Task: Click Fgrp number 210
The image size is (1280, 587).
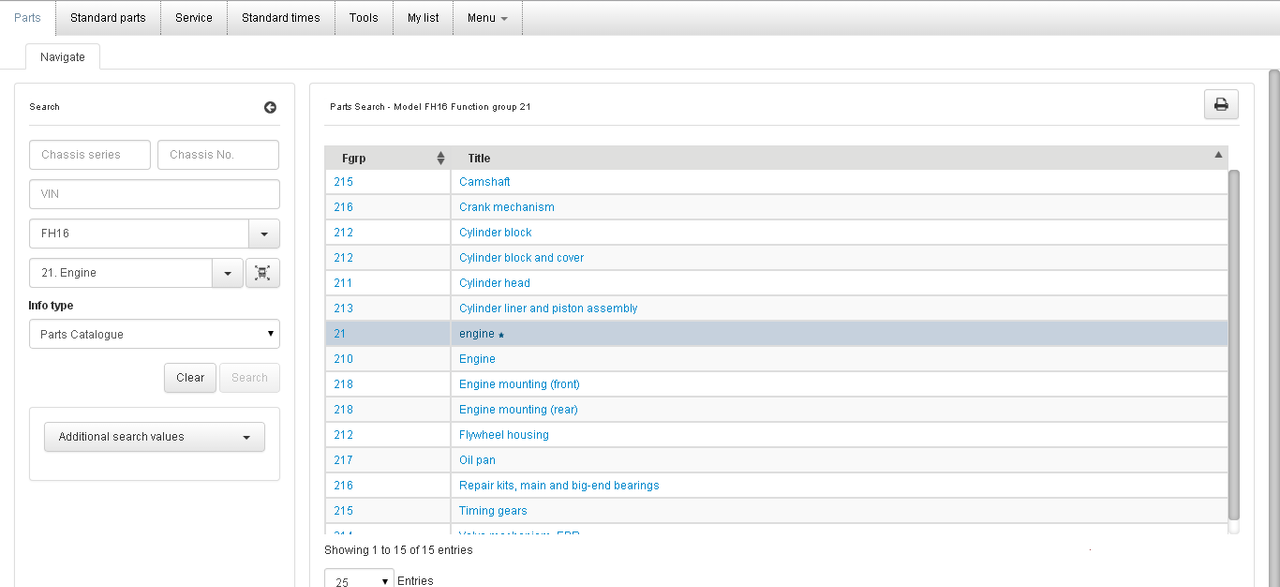Action: (343, 359)
